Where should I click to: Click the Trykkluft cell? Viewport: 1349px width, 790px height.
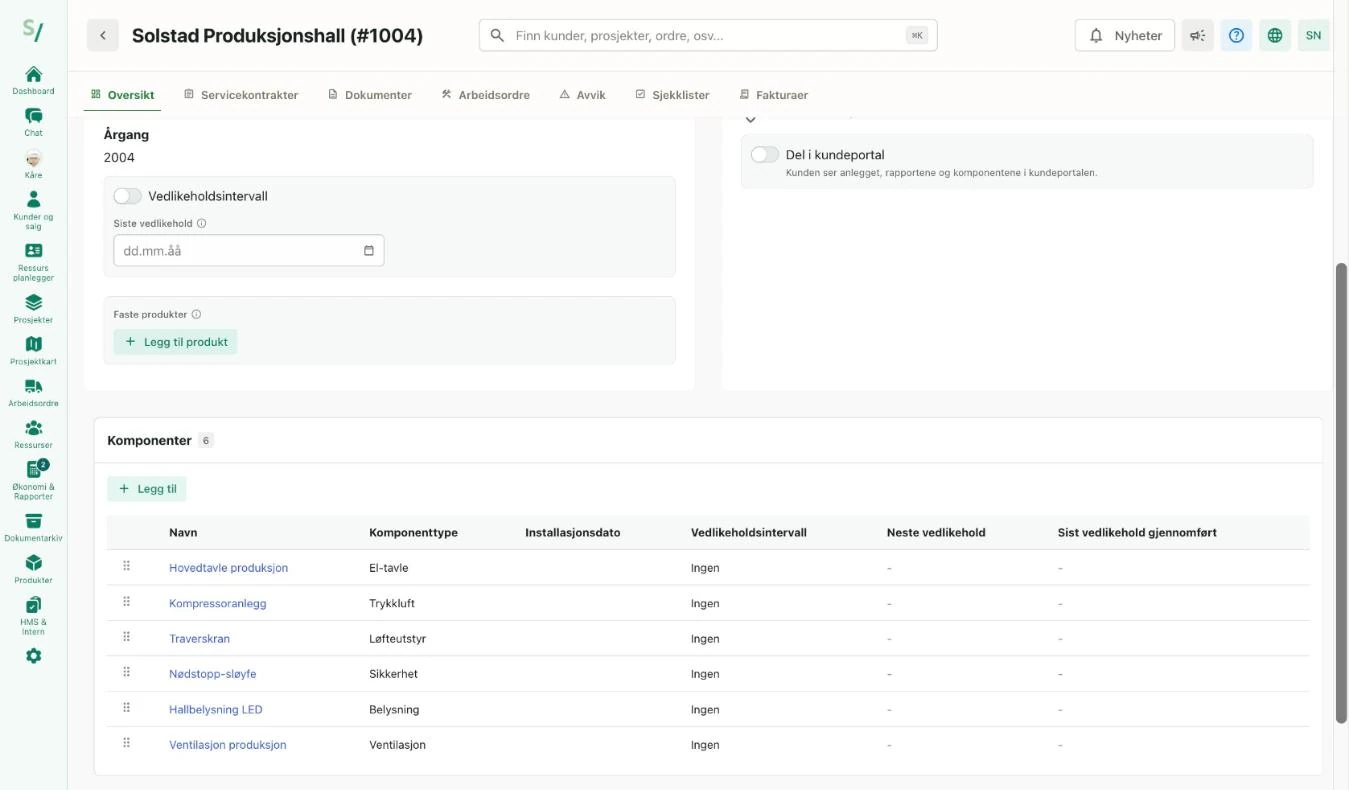392,604
